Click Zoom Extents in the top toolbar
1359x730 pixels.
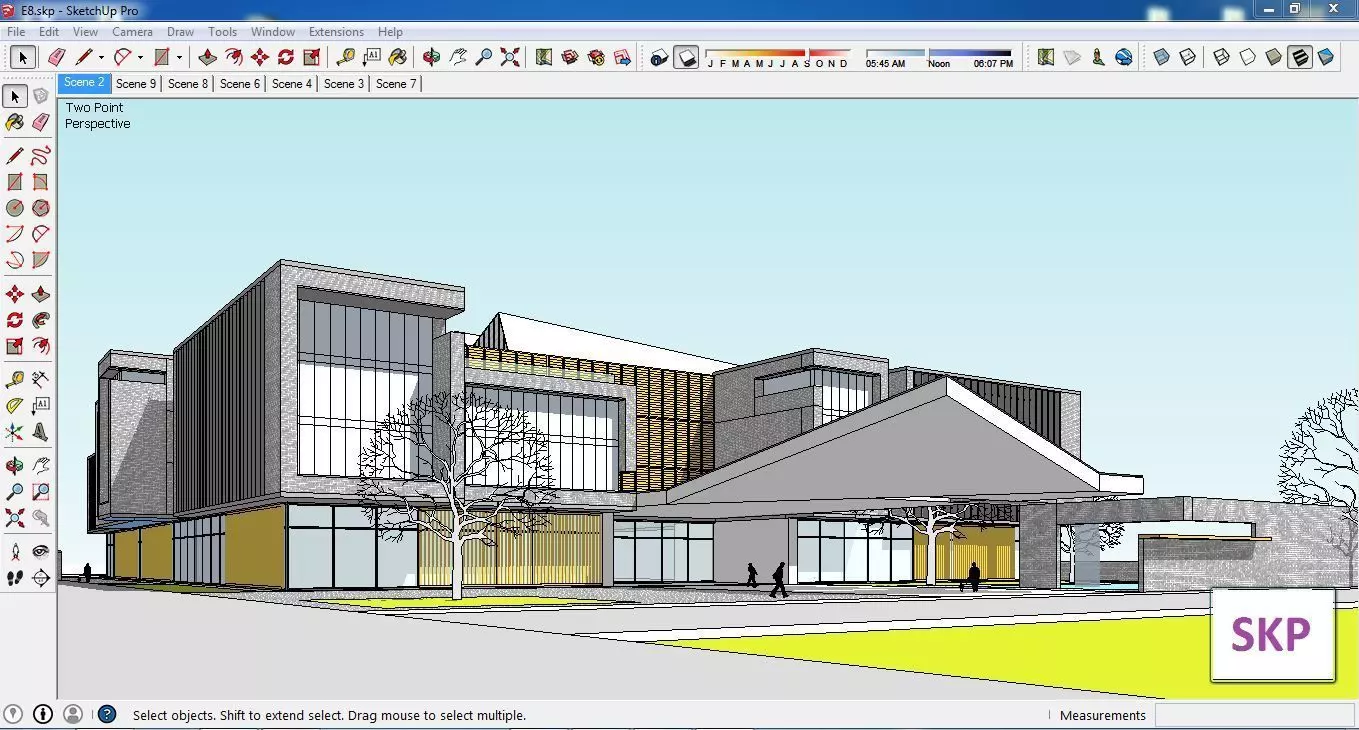(510, 57)
